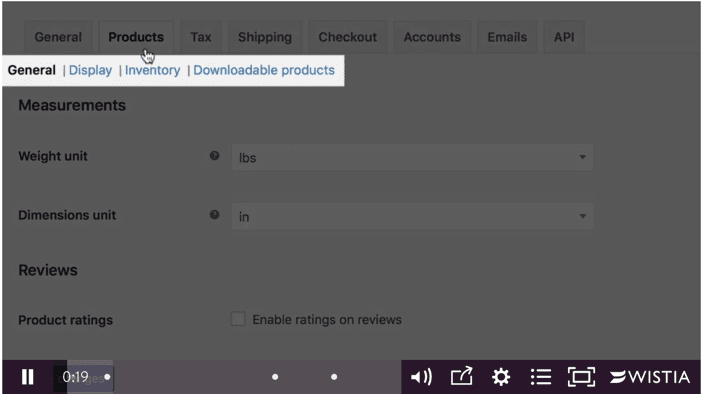
Task: Click the Weight unit help icon
Action: pos(215,156)
